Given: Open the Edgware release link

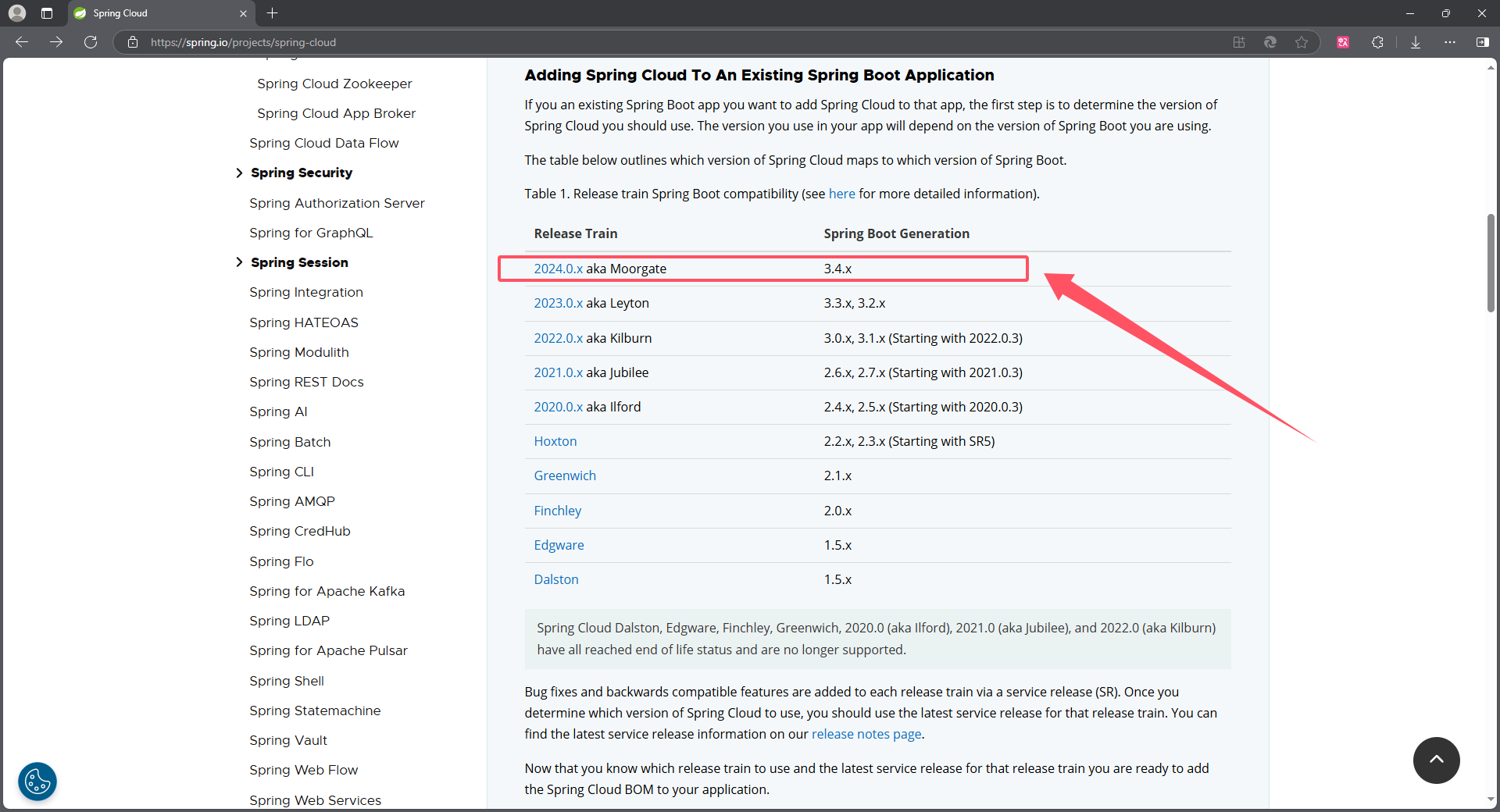Looking at the screenshot, I should (x=559, y=545).
